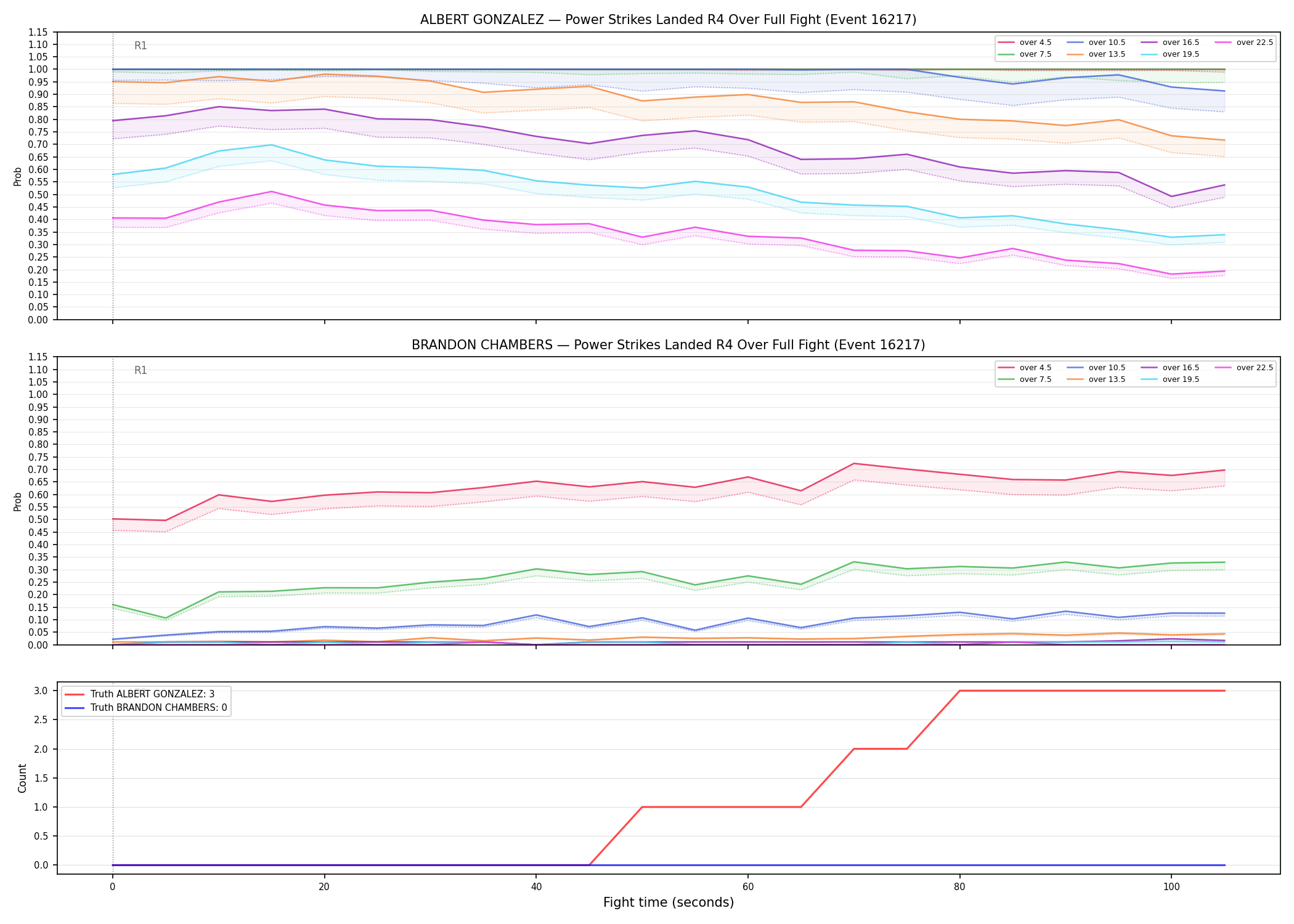The width and height of the screenshot is (1294, 924).
Task: Click x-axis tick label 0
Action: point(112,887)
